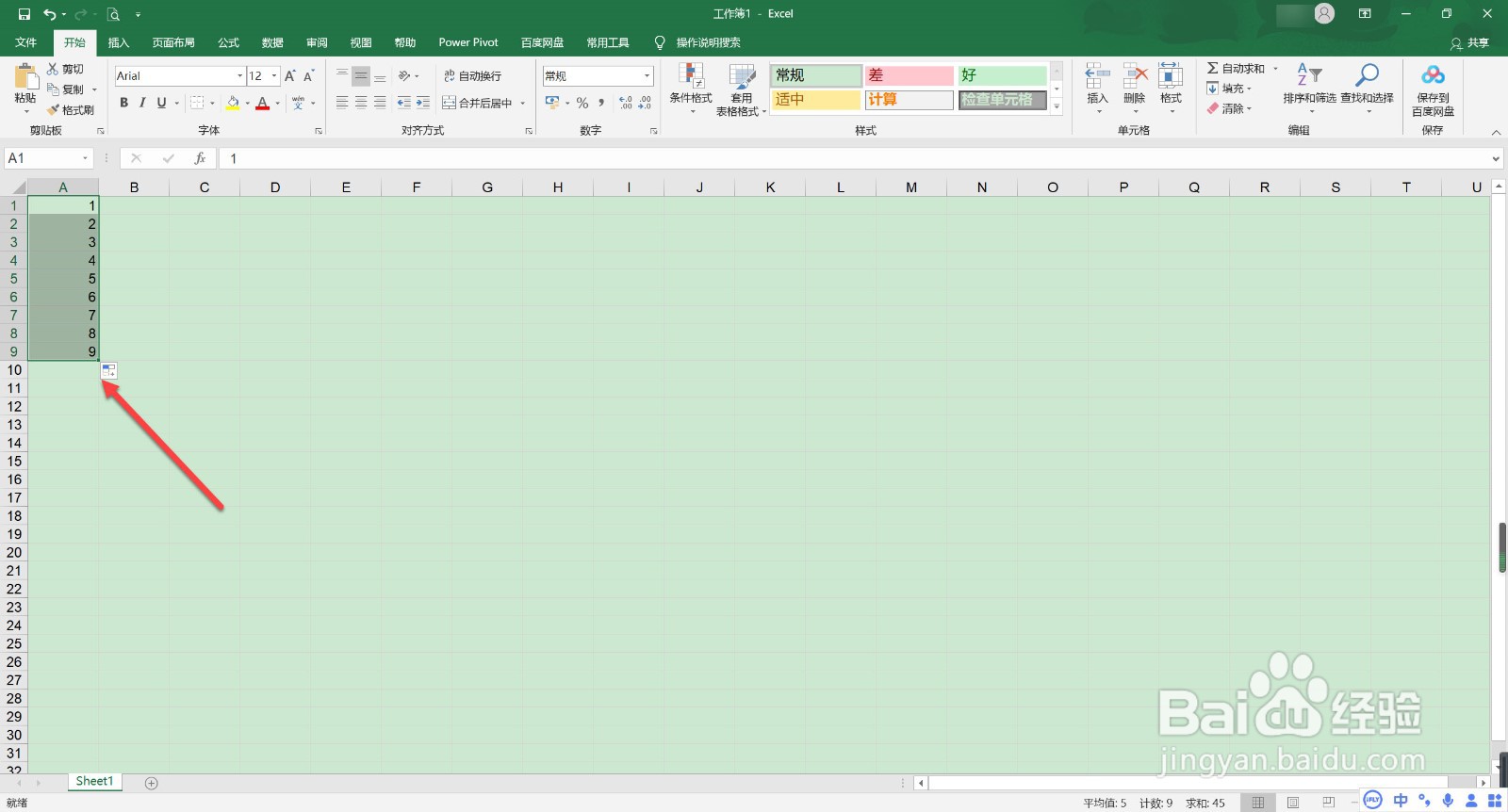Image resolution: width=1508 pixels, height=812 pixels.
Task: Decrease font size with the small A icon
Action: tap(308, 75)
